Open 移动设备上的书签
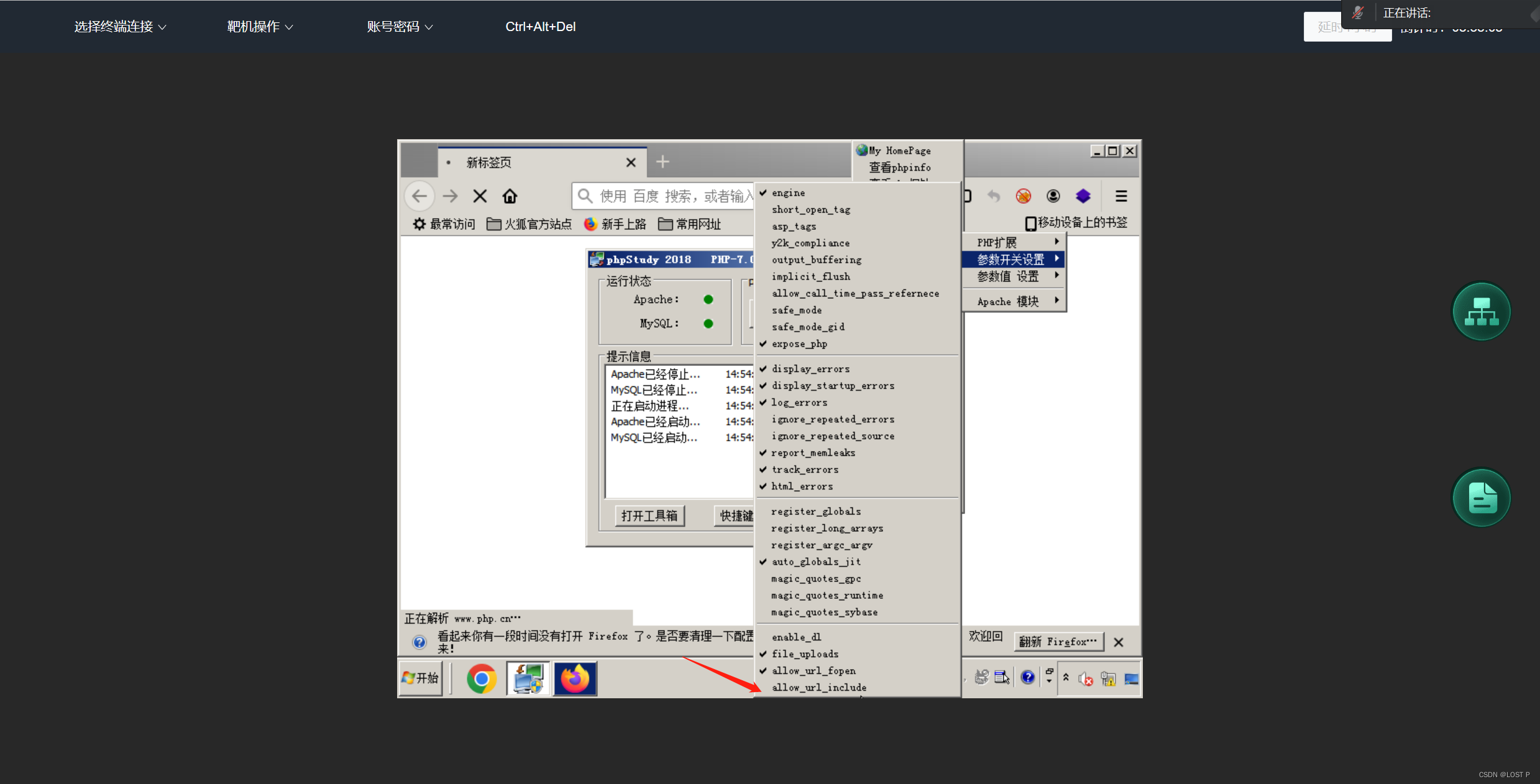1540x784 pixels. point(1076,222)
